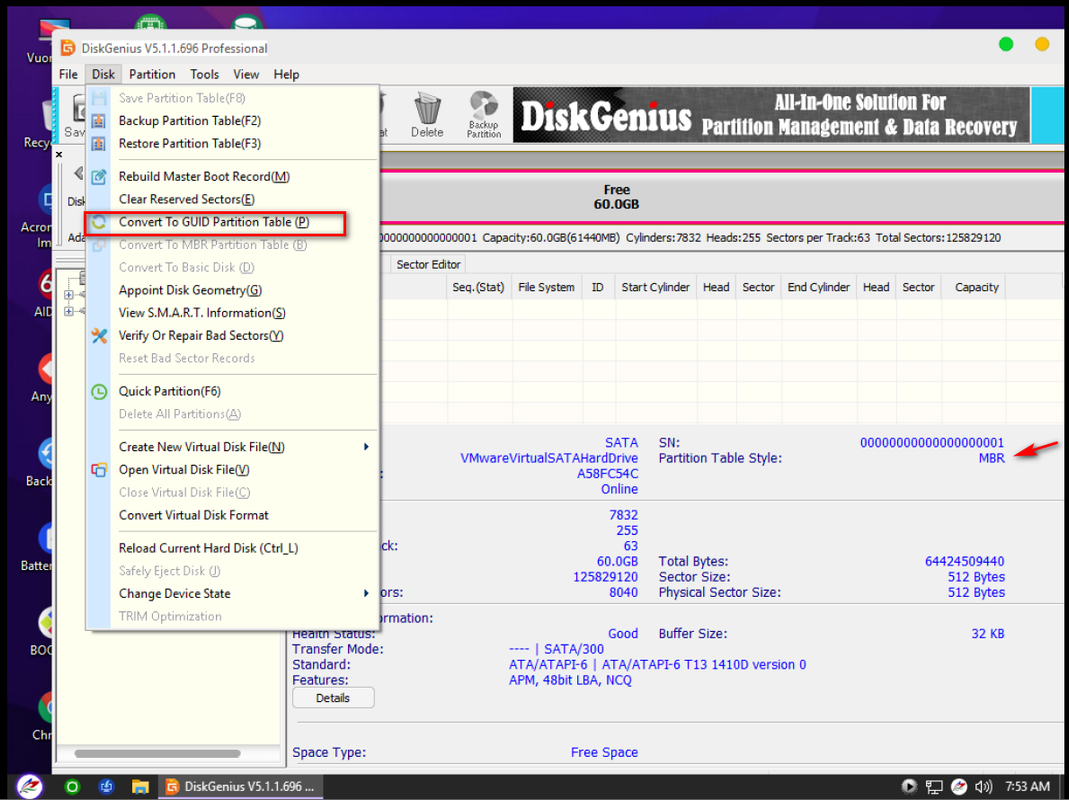This screenshot has width=1069, height=800.
Task: Click the DiskGenius advertisement banner
Action: pos(771,115)
